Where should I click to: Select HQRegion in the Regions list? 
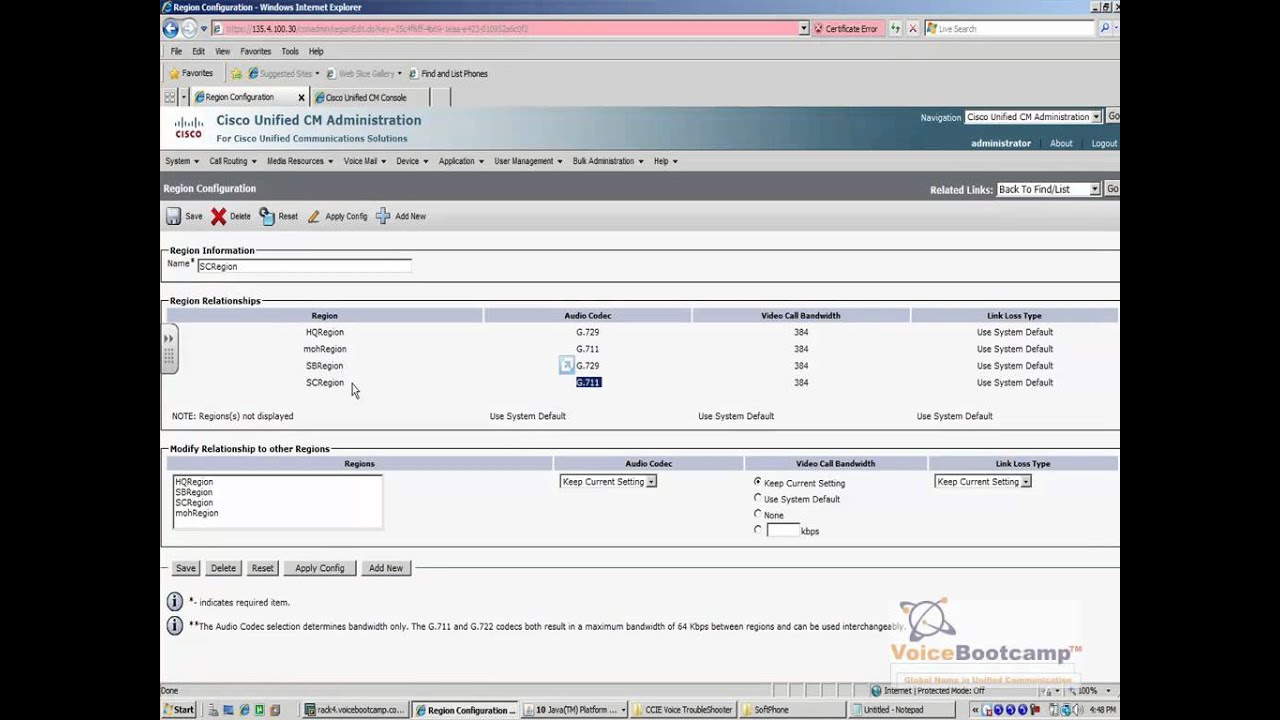[x=194, y=482]
